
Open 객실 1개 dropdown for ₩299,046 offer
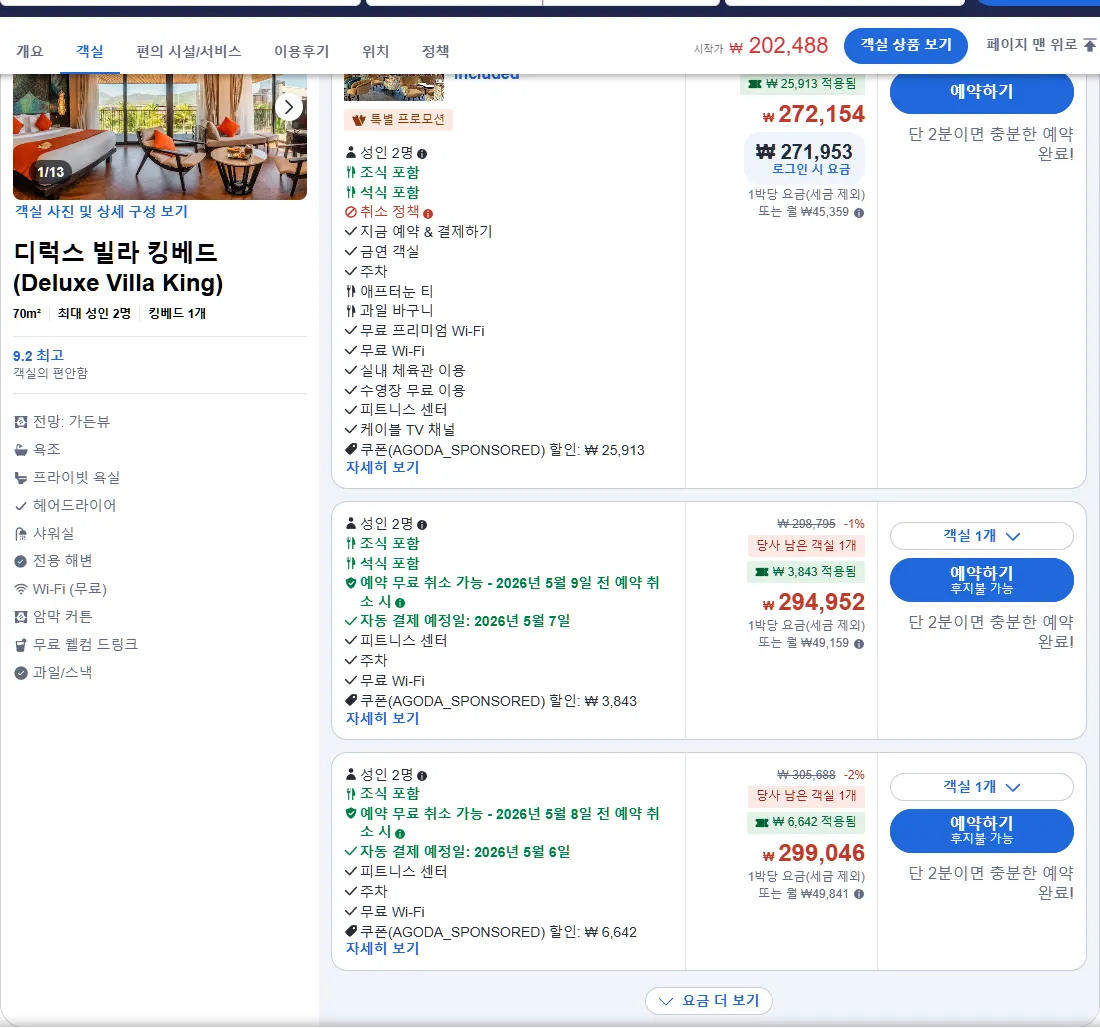coord(981,787)
